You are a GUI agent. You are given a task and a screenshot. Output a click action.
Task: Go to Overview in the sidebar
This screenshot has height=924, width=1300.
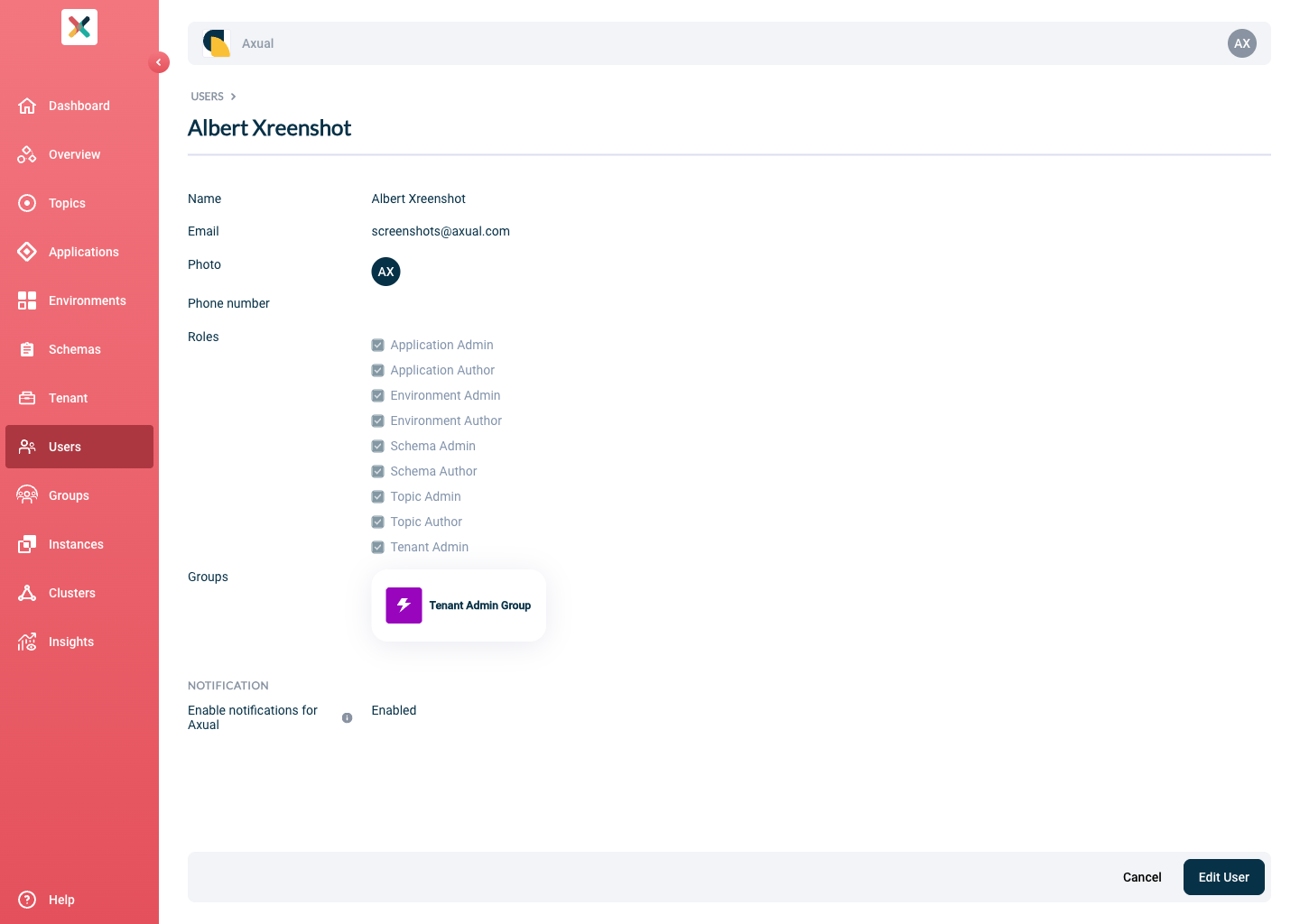pyautogui.click(x=79, y=154)
